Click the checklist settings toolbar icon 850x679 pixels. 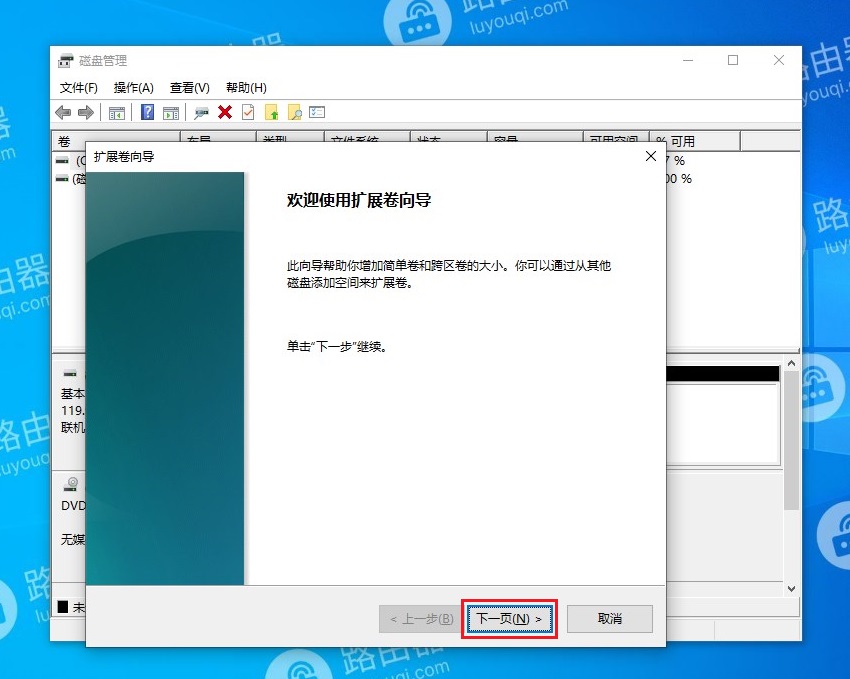pos(317,112)
